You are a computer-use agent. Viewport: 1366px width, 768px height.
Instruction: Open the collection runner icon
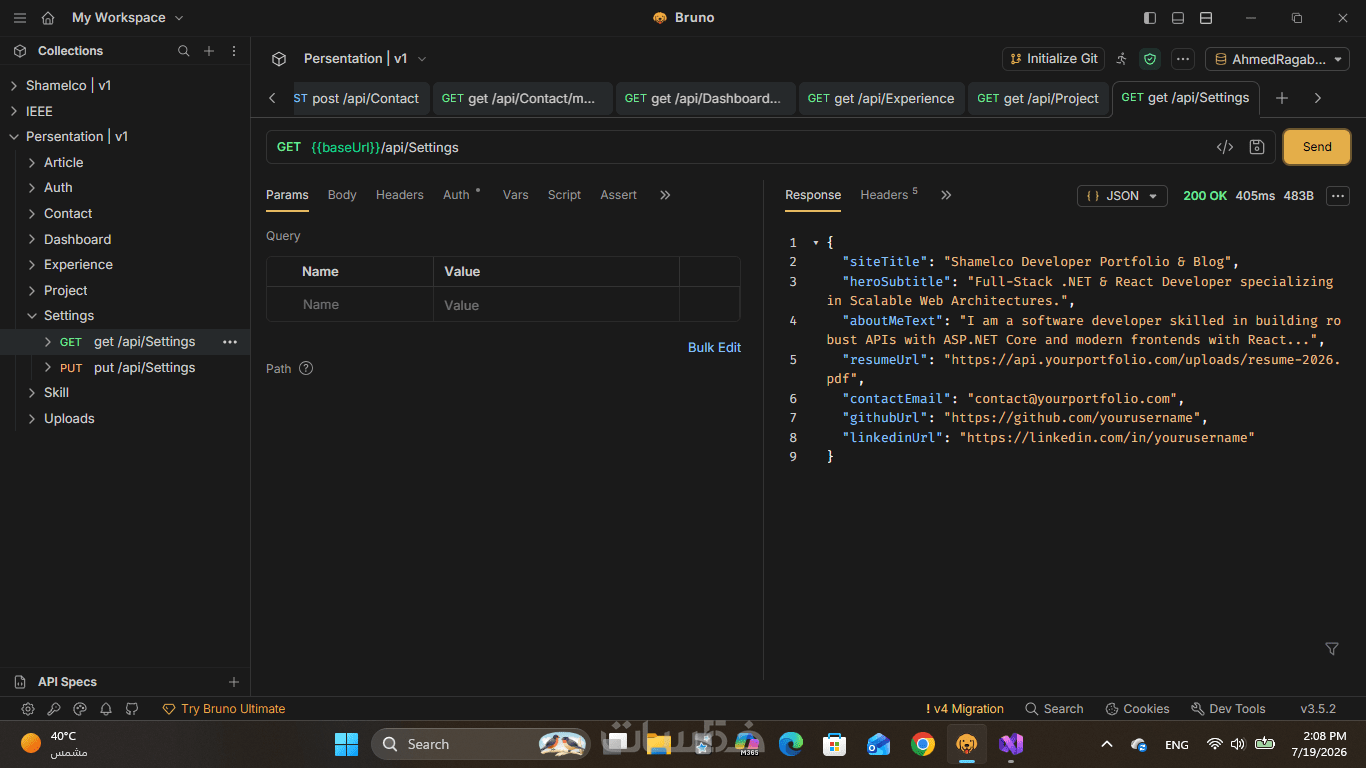1122,59
